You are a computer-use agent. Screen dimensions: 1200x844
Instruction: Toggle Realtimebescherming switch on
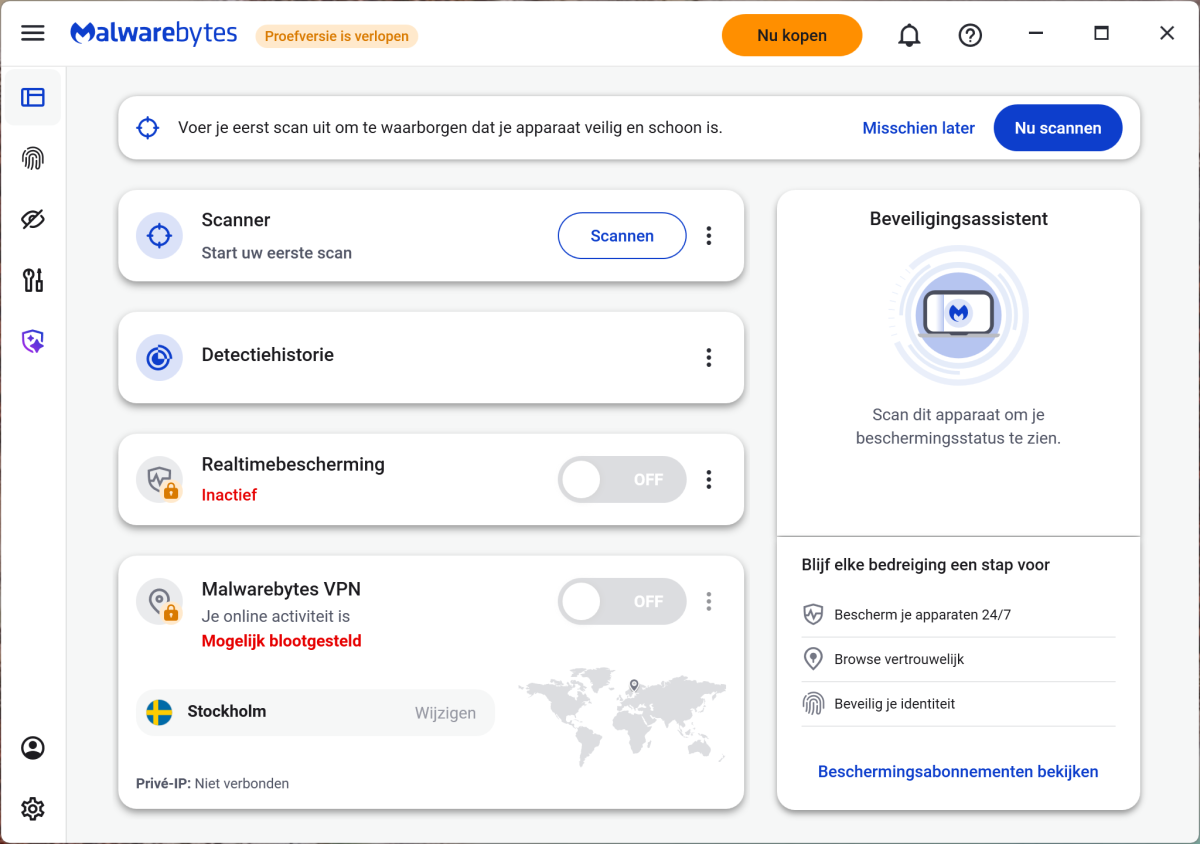coord(622,480)
